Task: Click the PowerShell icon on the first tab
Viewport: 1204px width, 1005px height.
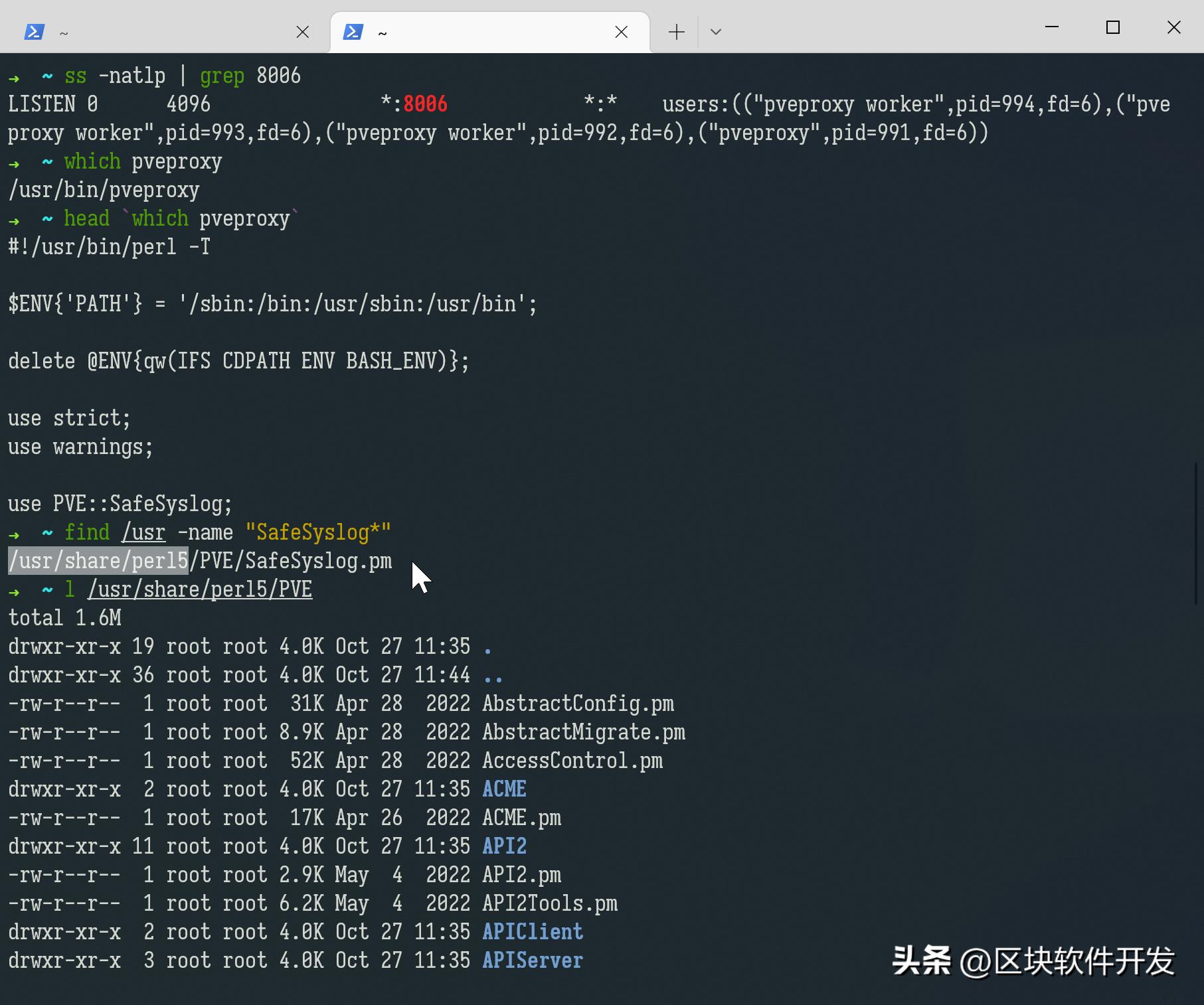Action: pos(35,31)
